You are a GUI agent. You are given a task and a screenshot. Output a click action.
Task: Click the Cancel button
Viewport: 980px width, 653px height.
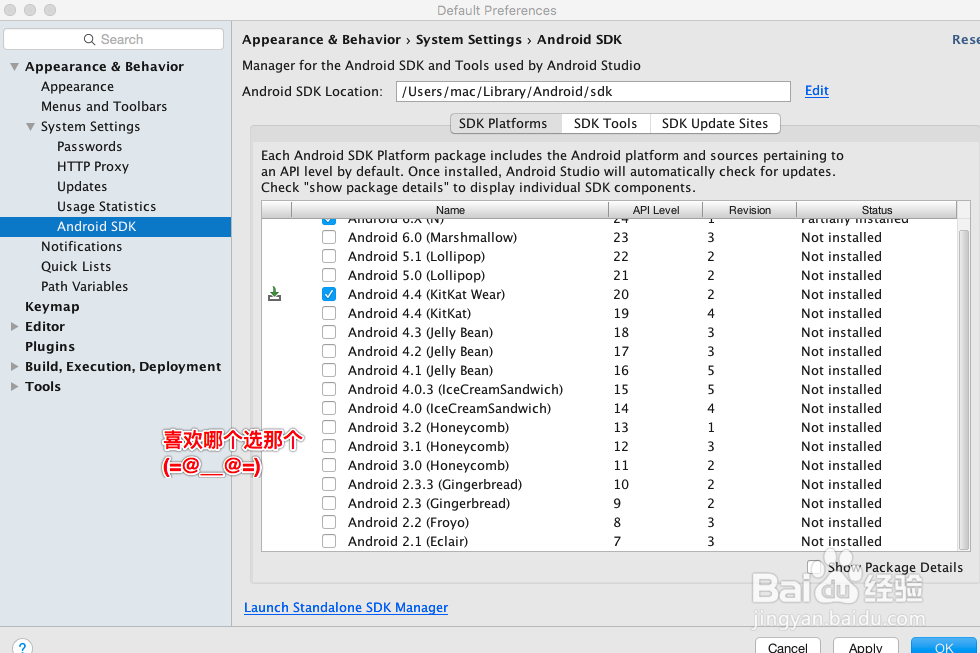click(x=788, y=647)
